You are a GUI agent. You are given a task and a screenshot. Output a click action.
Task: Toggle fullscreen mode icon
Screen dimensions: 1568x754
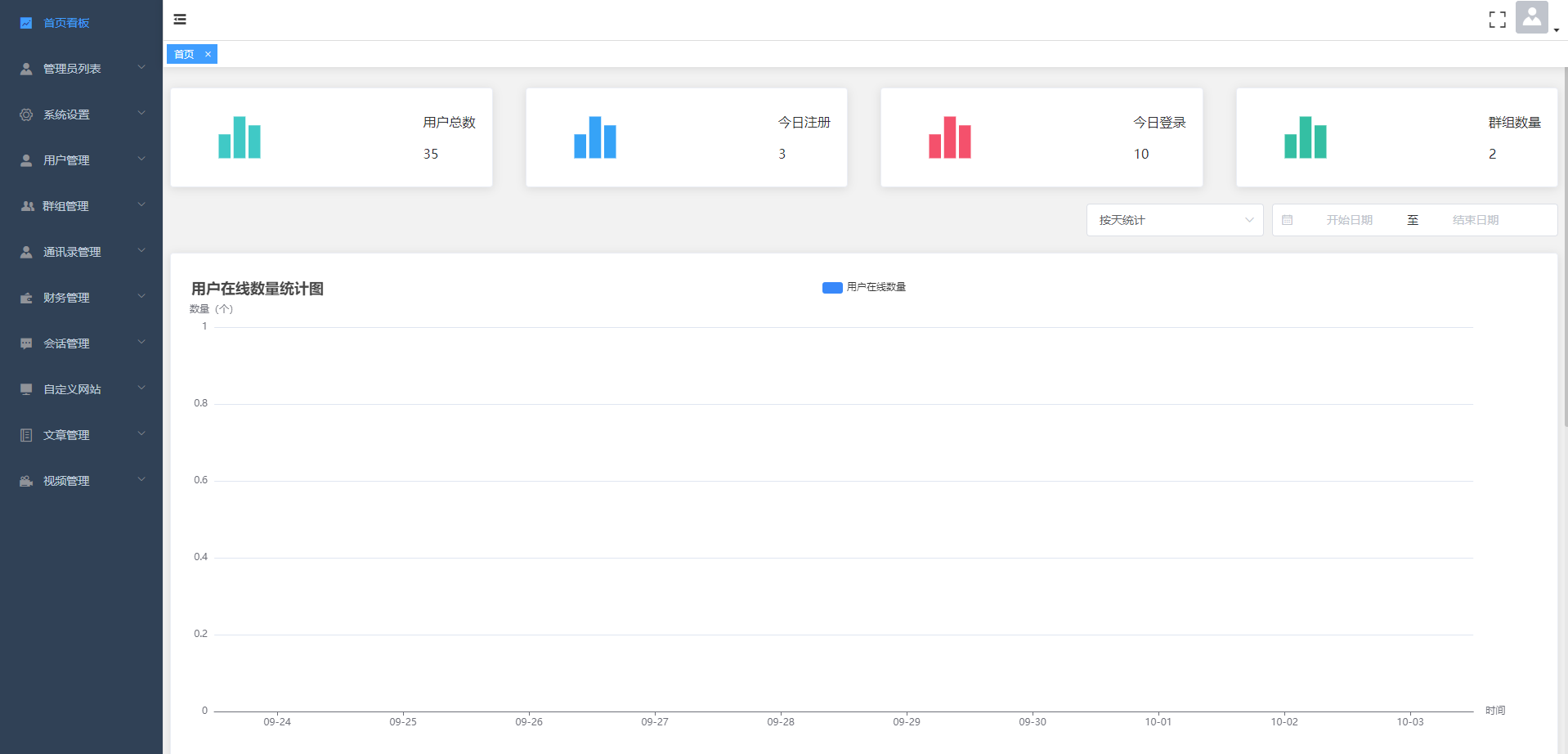pos(1497,20)
